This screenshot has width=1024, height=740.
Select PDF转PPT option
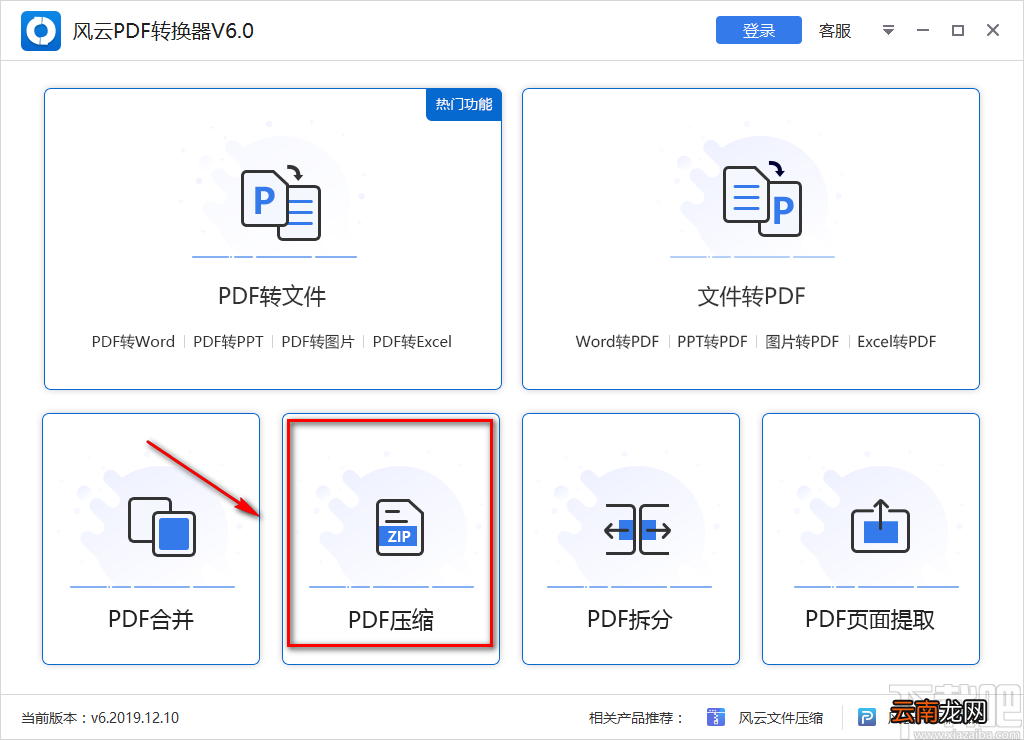click(228, 342)
